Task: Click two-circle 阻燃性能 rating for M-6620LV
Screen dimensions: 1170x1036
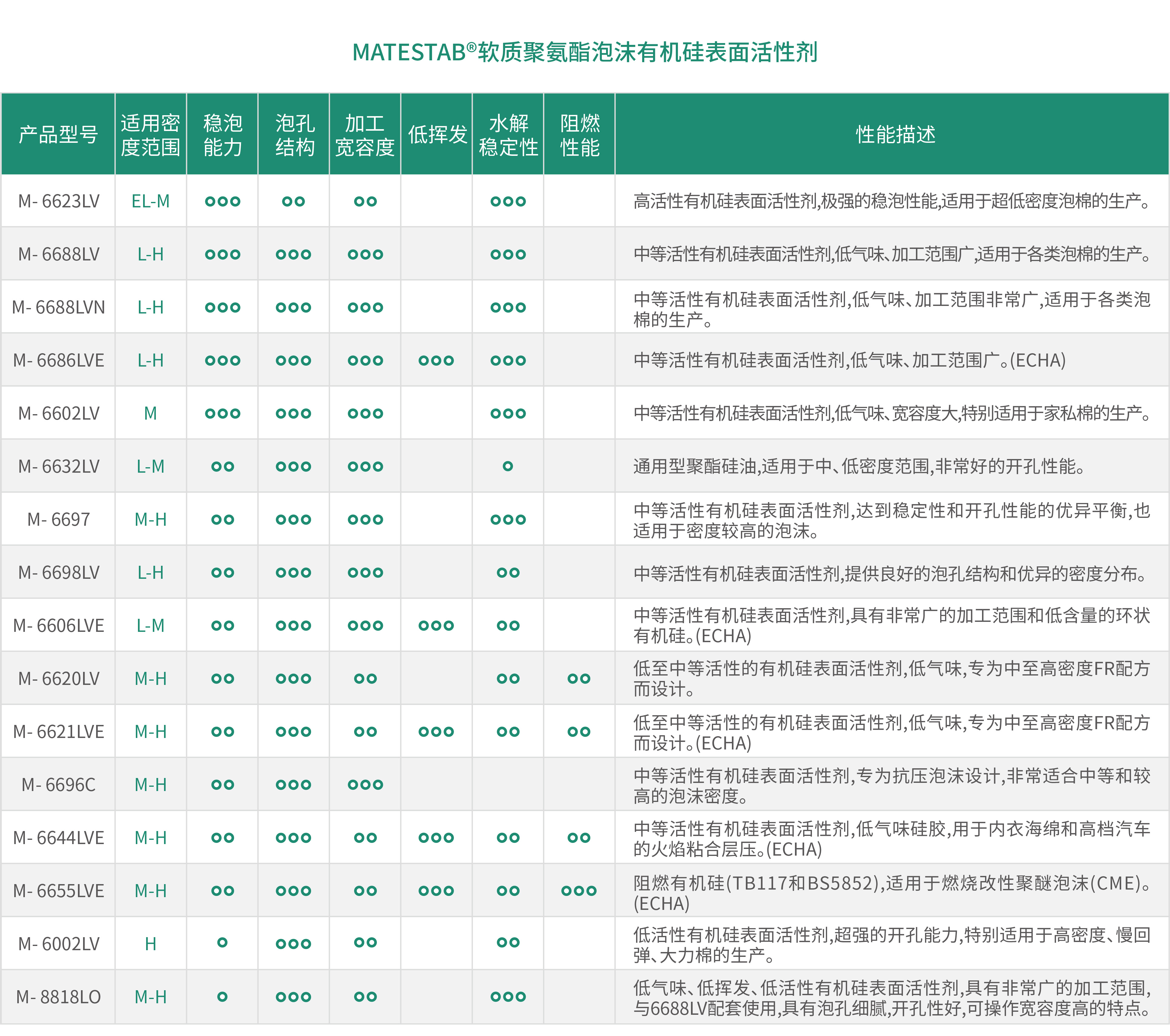Action: point(579,679)
